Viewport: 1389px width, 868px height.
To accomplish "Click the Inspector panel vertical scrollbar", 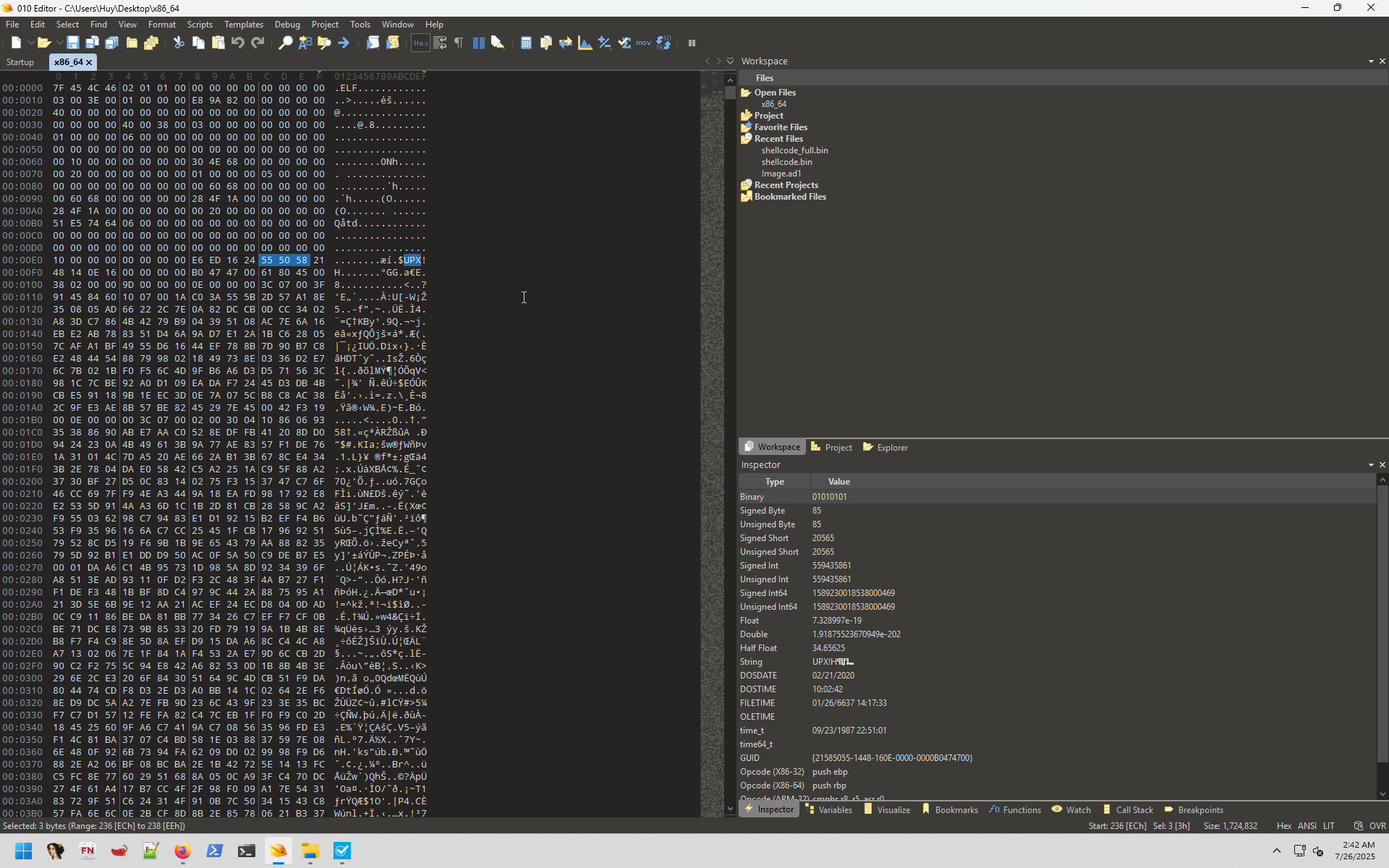I will 1382,622.
